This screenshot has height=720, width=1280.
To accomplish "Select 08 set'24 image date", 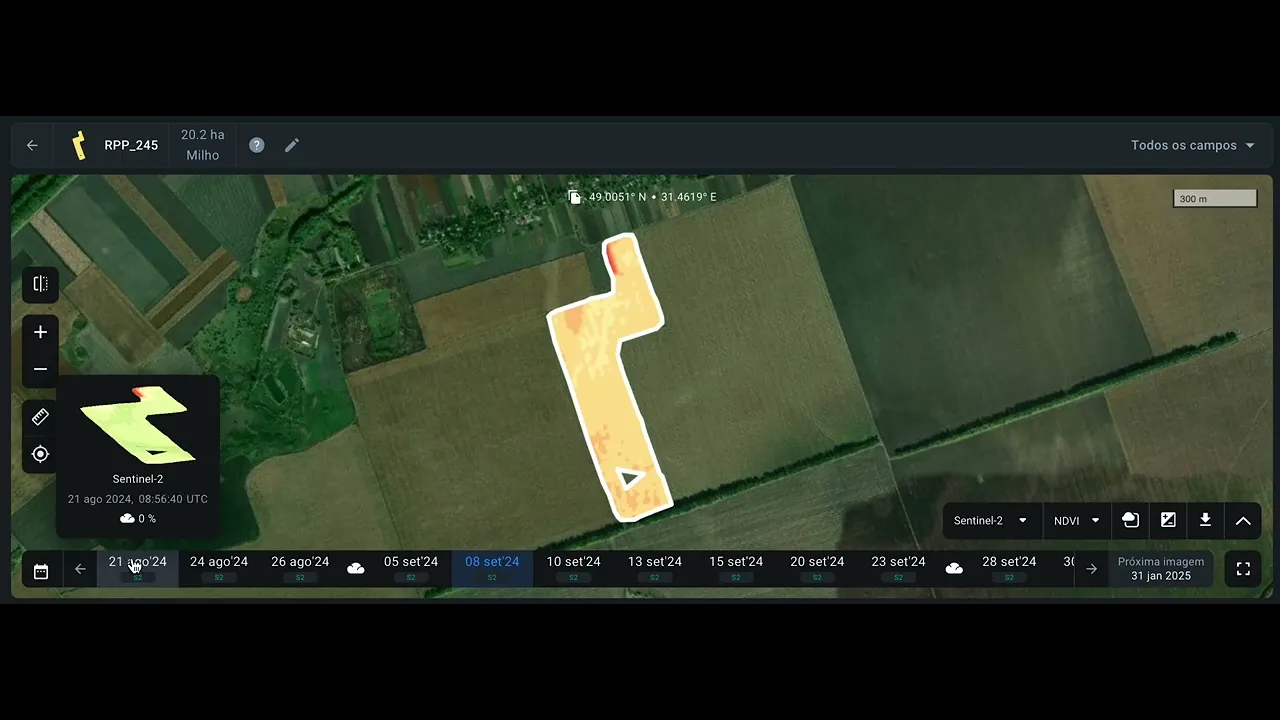I will click(x=492, y=568).
